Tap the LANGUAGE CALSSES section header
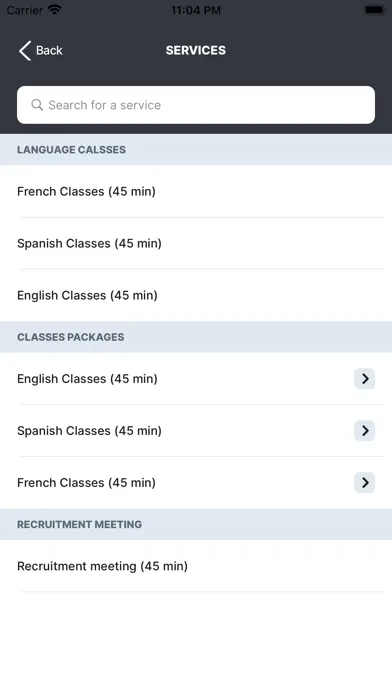 196,150
